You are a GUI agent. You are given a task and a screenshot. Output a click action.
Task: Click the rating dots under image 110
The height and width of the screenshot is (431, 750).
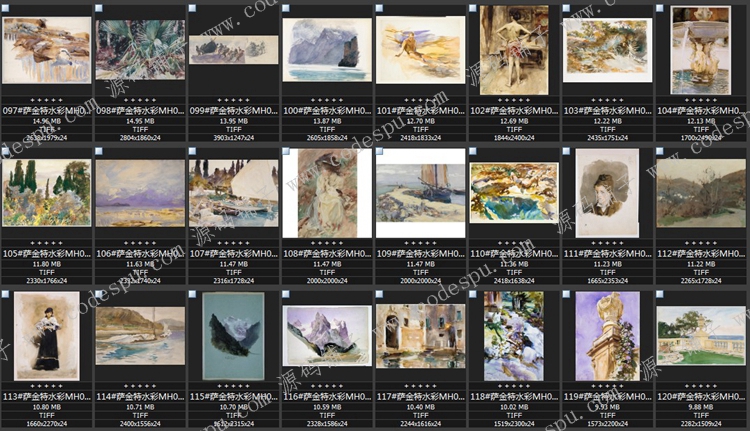(514, 243)
